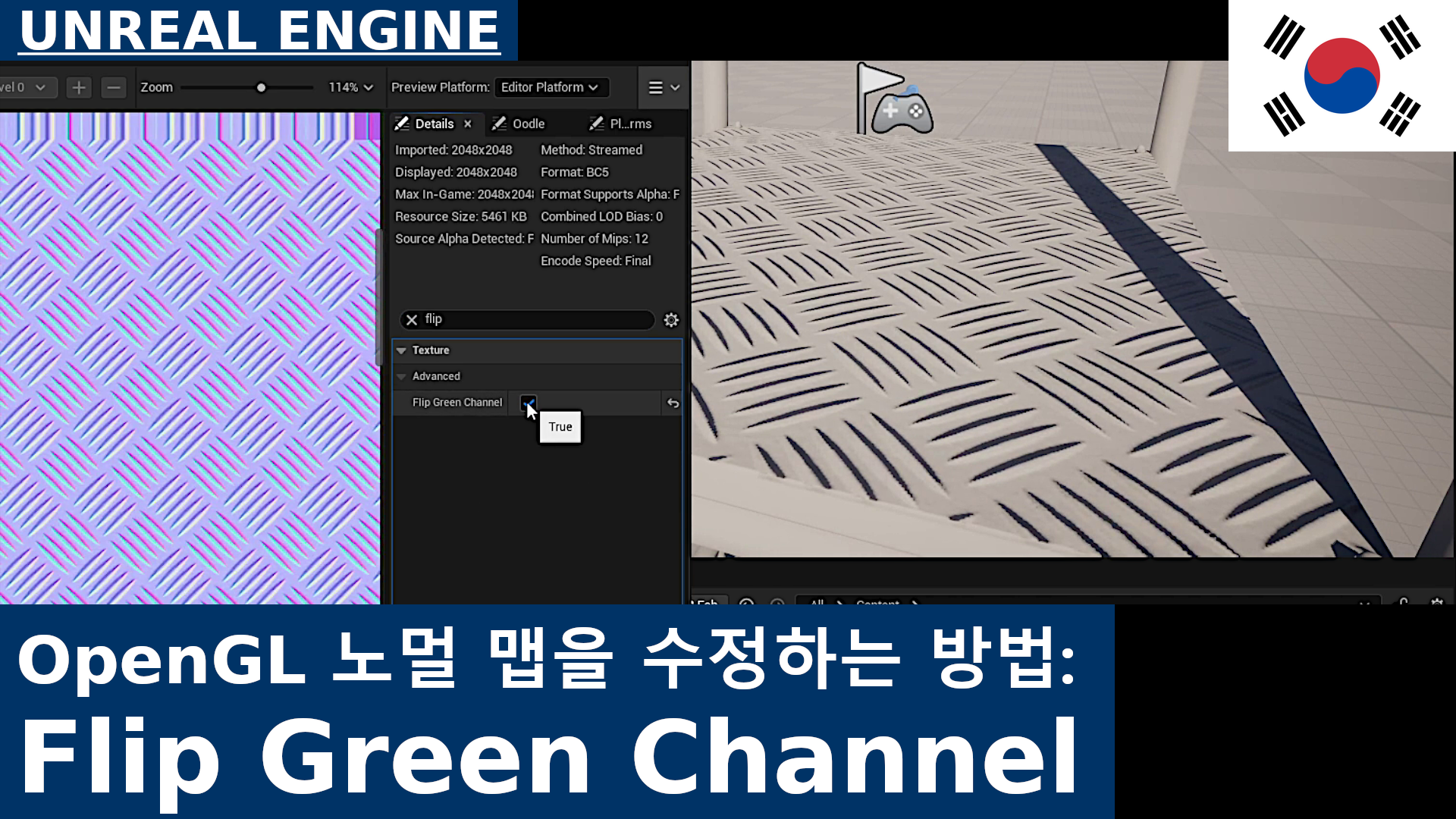Switch to the Platforms tab
The width and height of the screenshot is (1456, 819).
pyautogui.click(x=622, y=124)
